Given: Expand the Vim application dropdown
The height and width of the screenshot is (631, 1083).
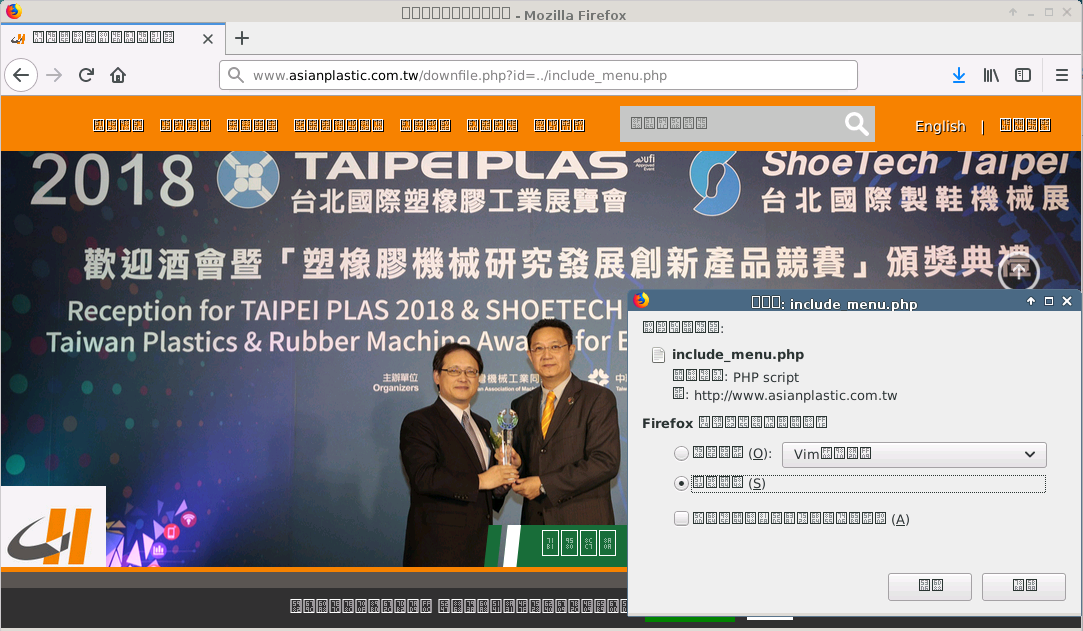Looking at the screenshot, I should tap(914, 454).
